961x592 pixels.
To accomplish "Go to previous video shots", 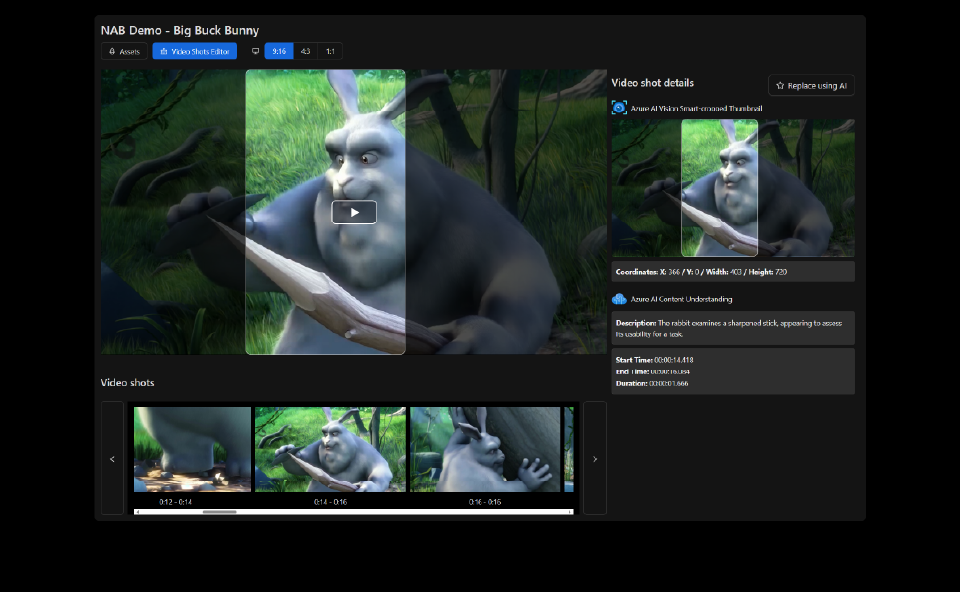I will pos(112,458).
